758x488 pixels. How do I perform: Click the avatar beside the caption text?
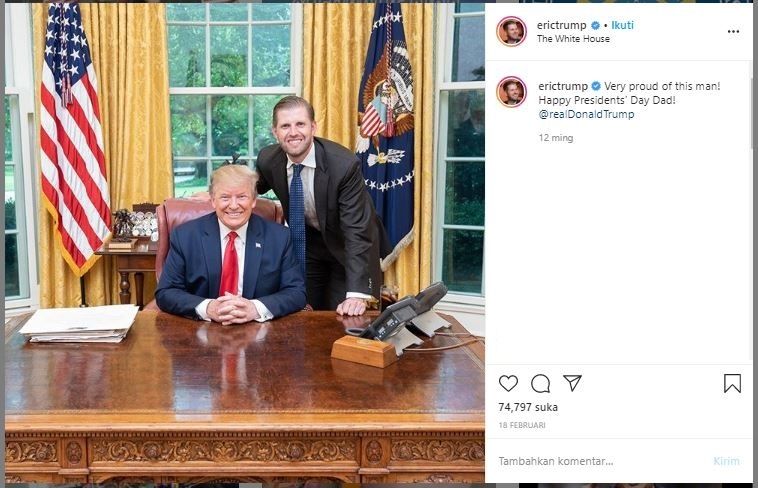[511, 91]
